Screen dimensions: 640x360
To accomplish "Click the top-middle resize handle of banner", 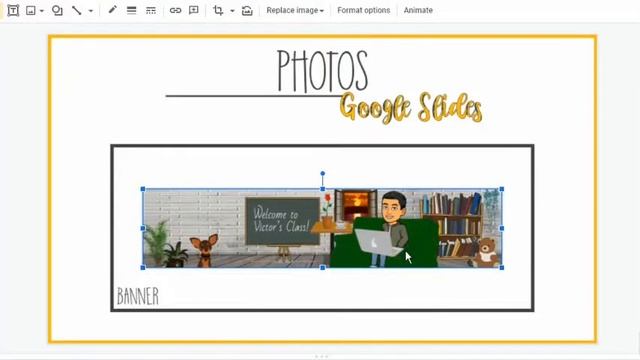I will click(x=322, y=189).
